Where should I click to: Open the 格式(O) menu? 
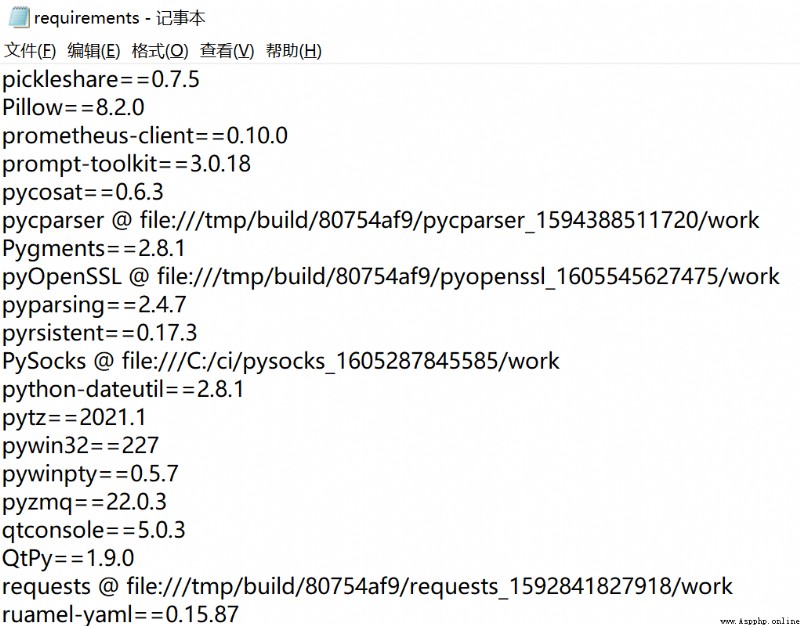pyautogui.click(x=160, y=51)
